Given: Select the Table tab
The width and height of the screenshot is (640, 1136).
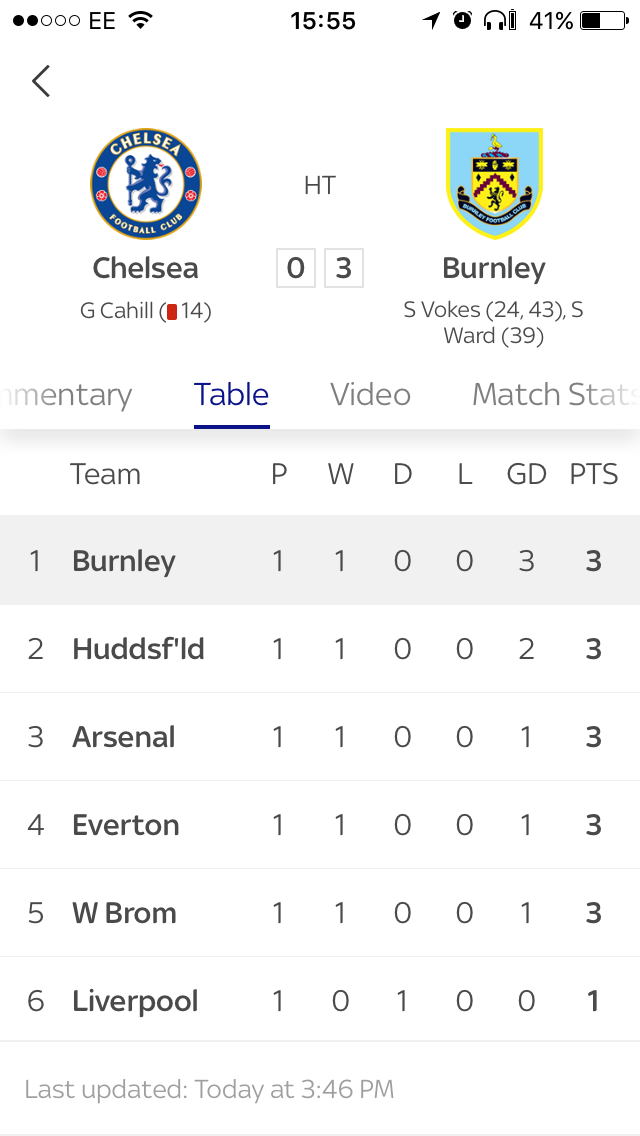Looking at the screenshot, I should (231, 395).
